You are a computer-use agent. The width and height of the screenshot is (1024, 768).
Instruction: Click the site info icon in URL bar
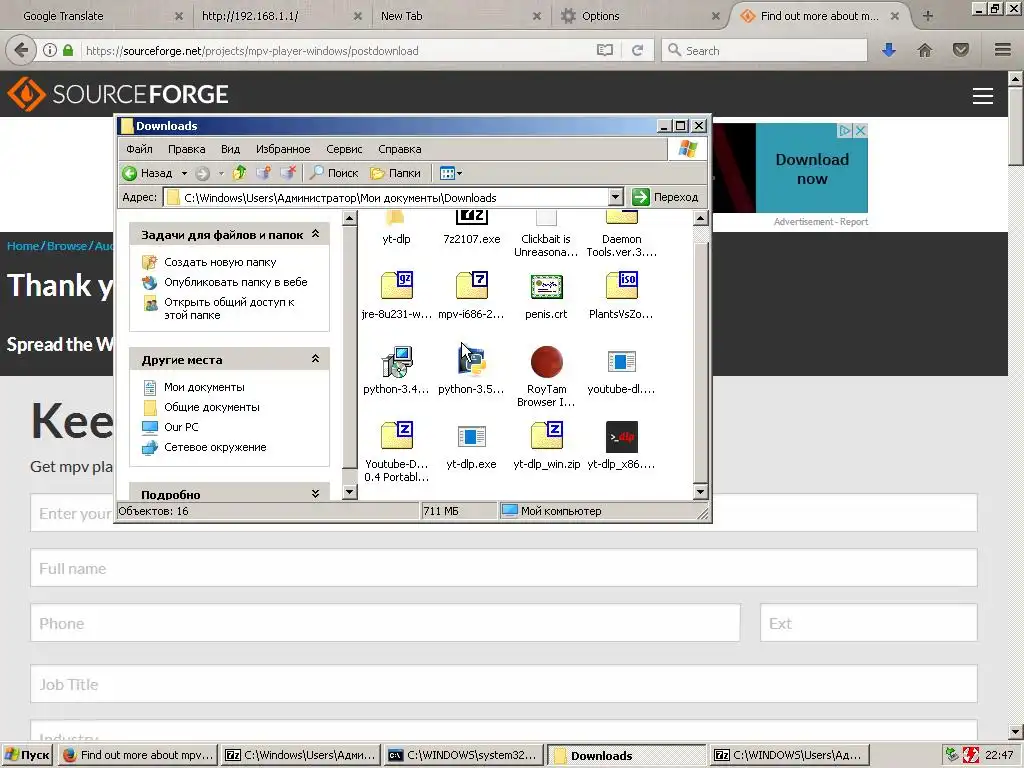pyautogui.click(x=50, y=50)
